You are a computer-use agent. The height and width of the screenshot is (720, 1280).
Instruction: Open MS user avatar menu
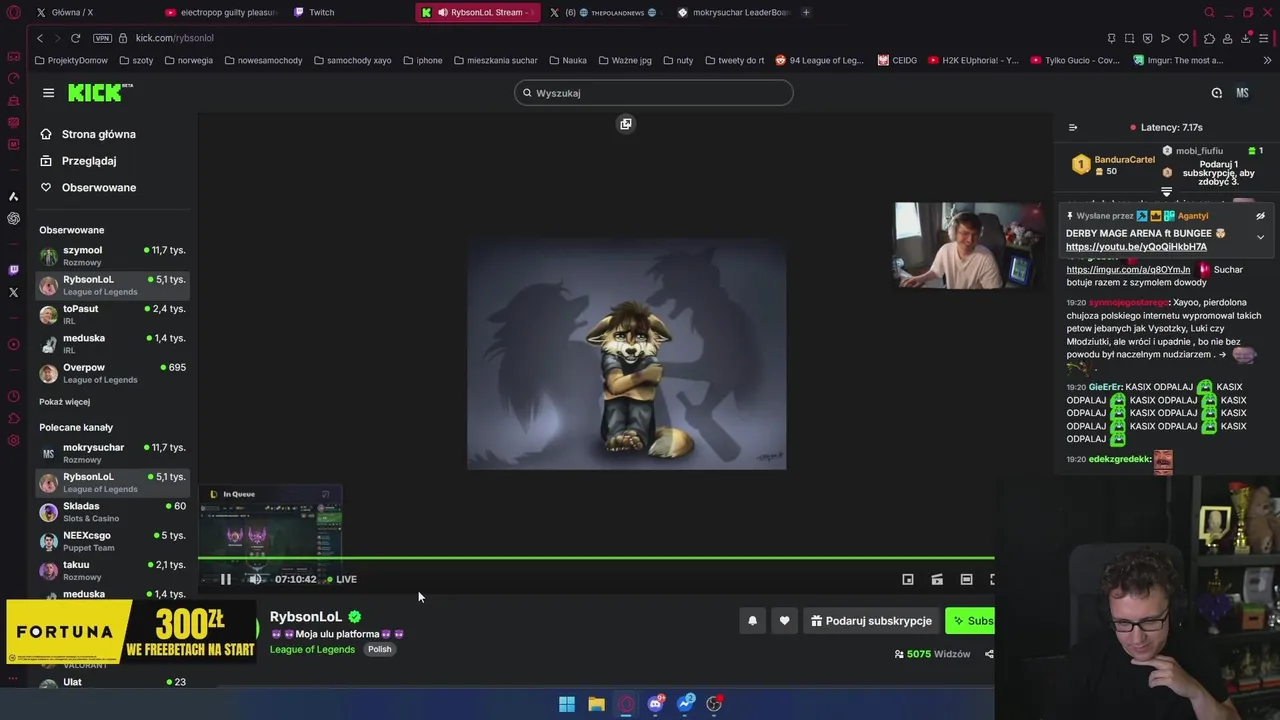[1242, 93]
